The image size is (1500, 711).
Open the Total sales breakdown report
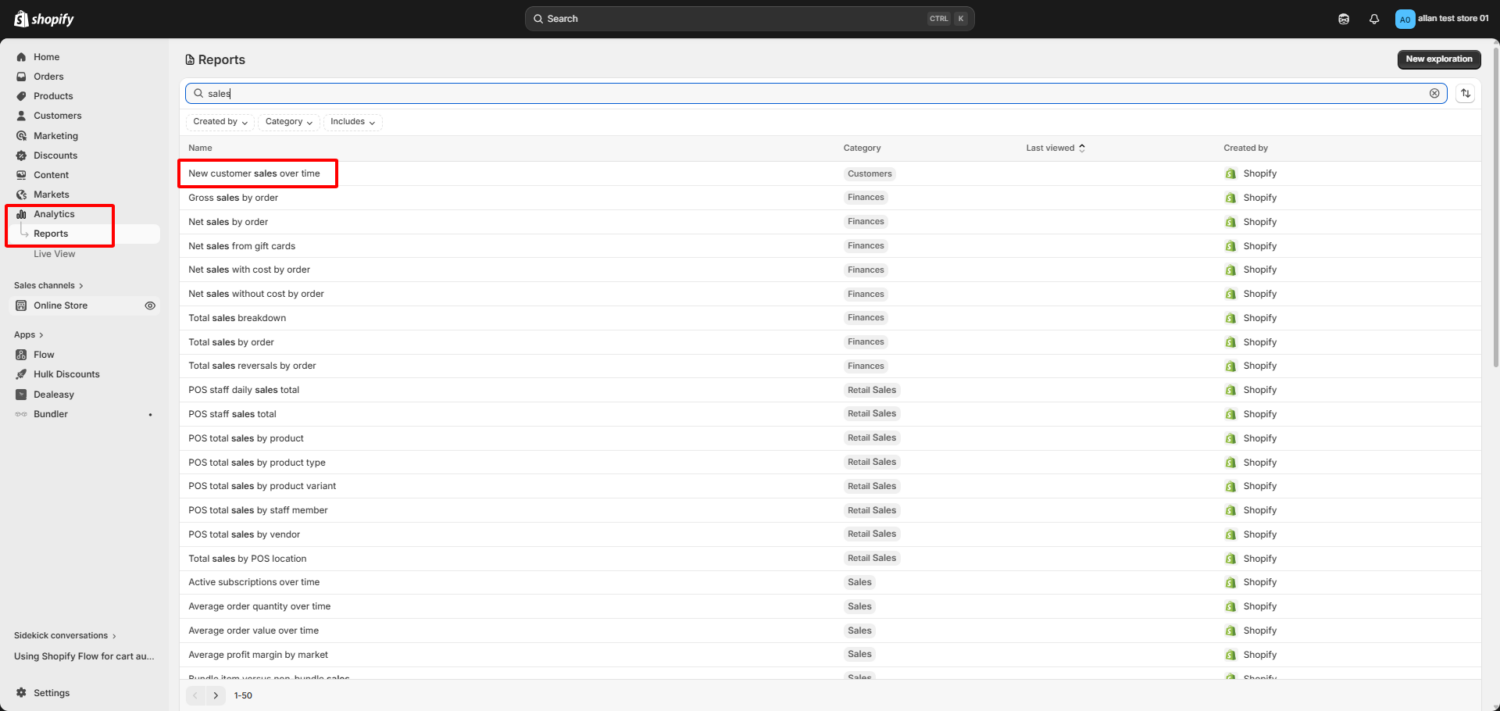click(x=237, y=318)
